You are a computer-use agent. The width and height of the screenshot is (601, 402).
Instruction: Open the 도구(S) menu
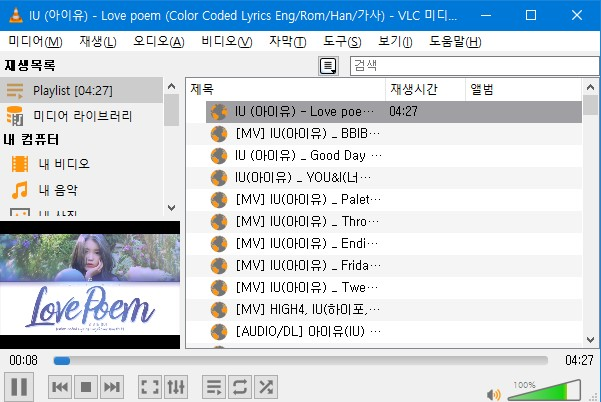point(342,41)
